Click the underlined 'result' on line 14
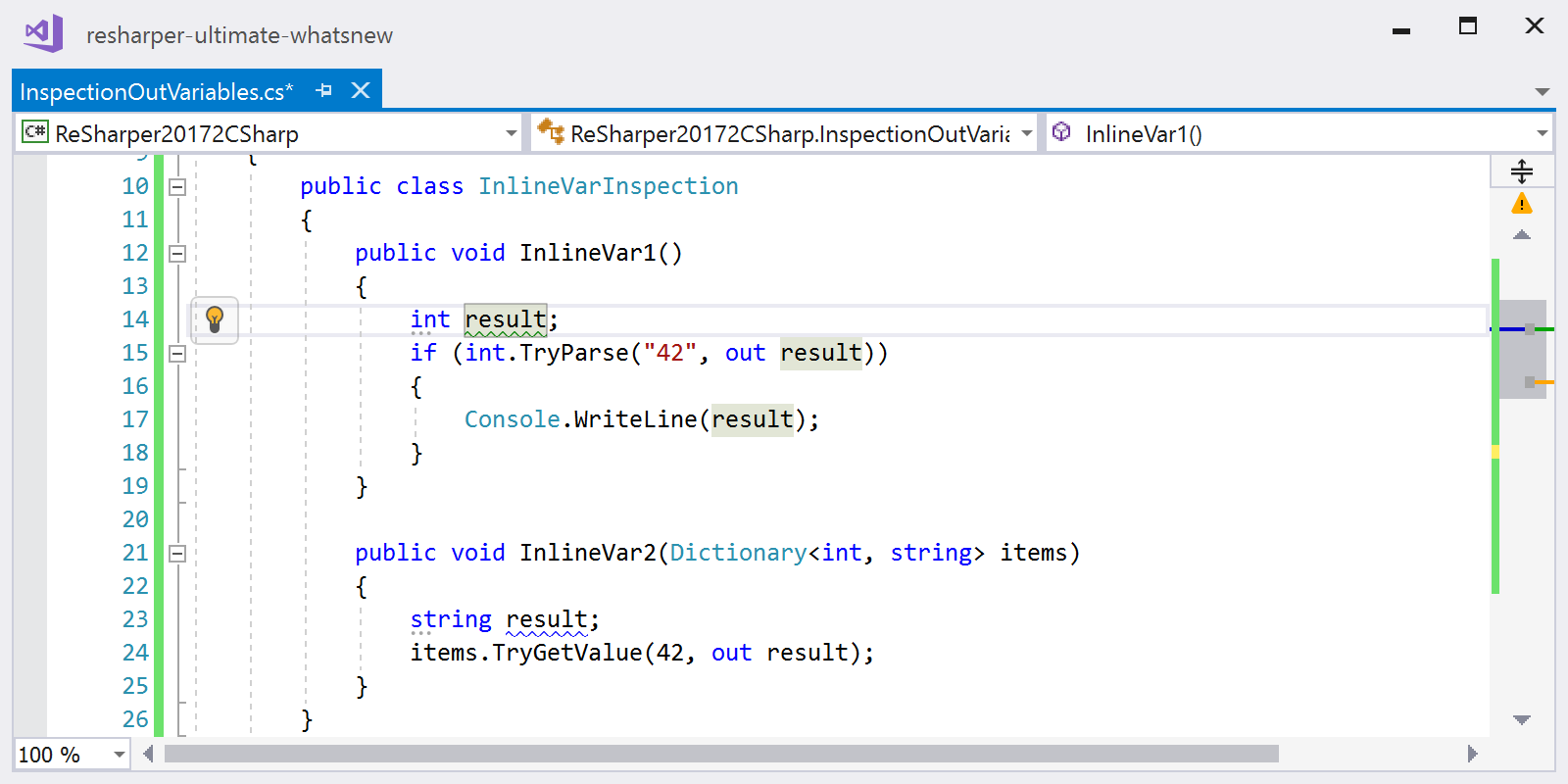 click(x=505, y=319)
